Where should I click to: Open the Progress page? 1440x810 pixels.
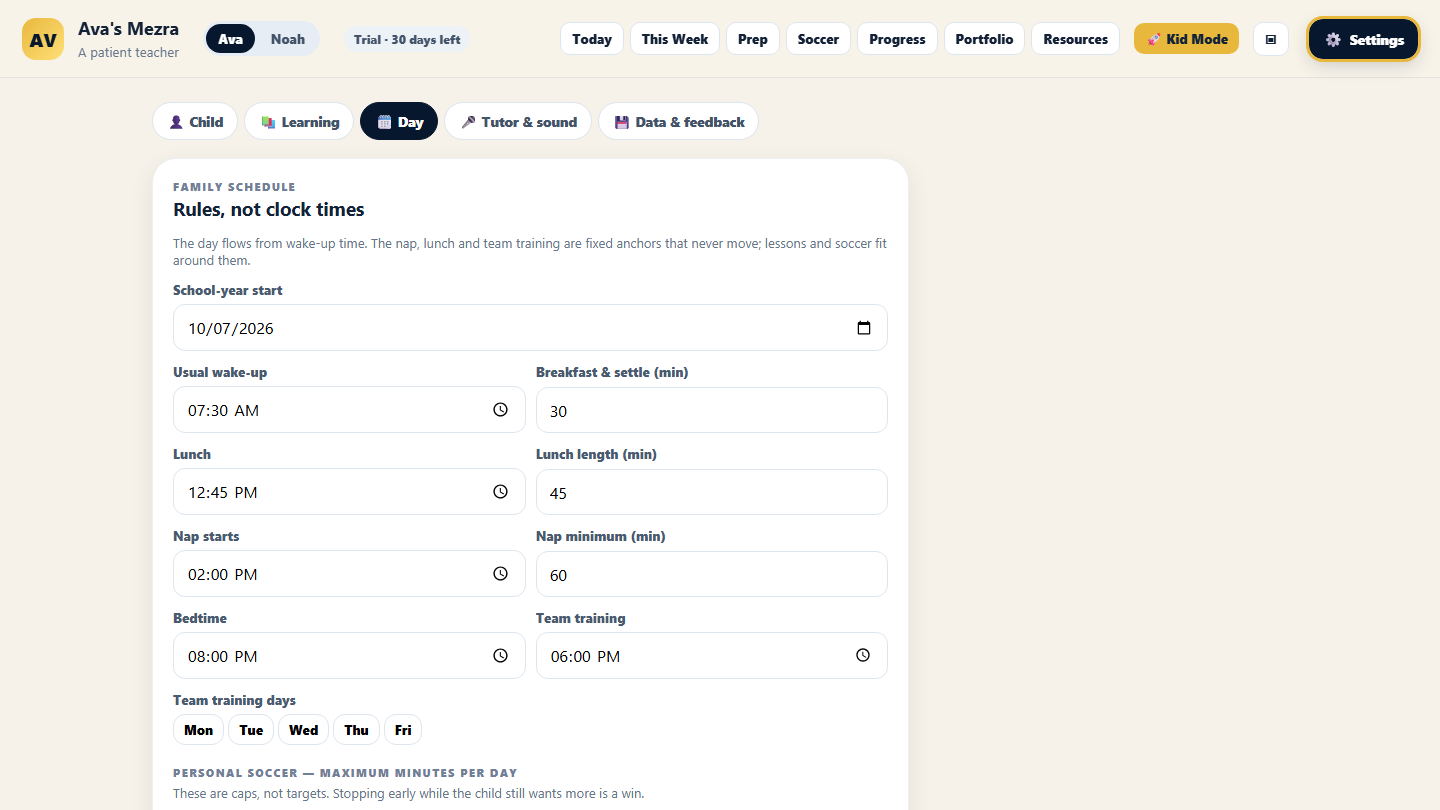click(897, 39)
